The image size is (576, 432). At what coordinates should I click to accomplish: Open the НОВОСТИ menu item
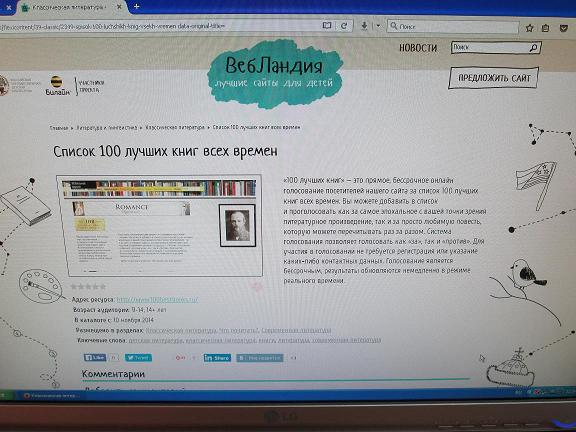[418, 48]
